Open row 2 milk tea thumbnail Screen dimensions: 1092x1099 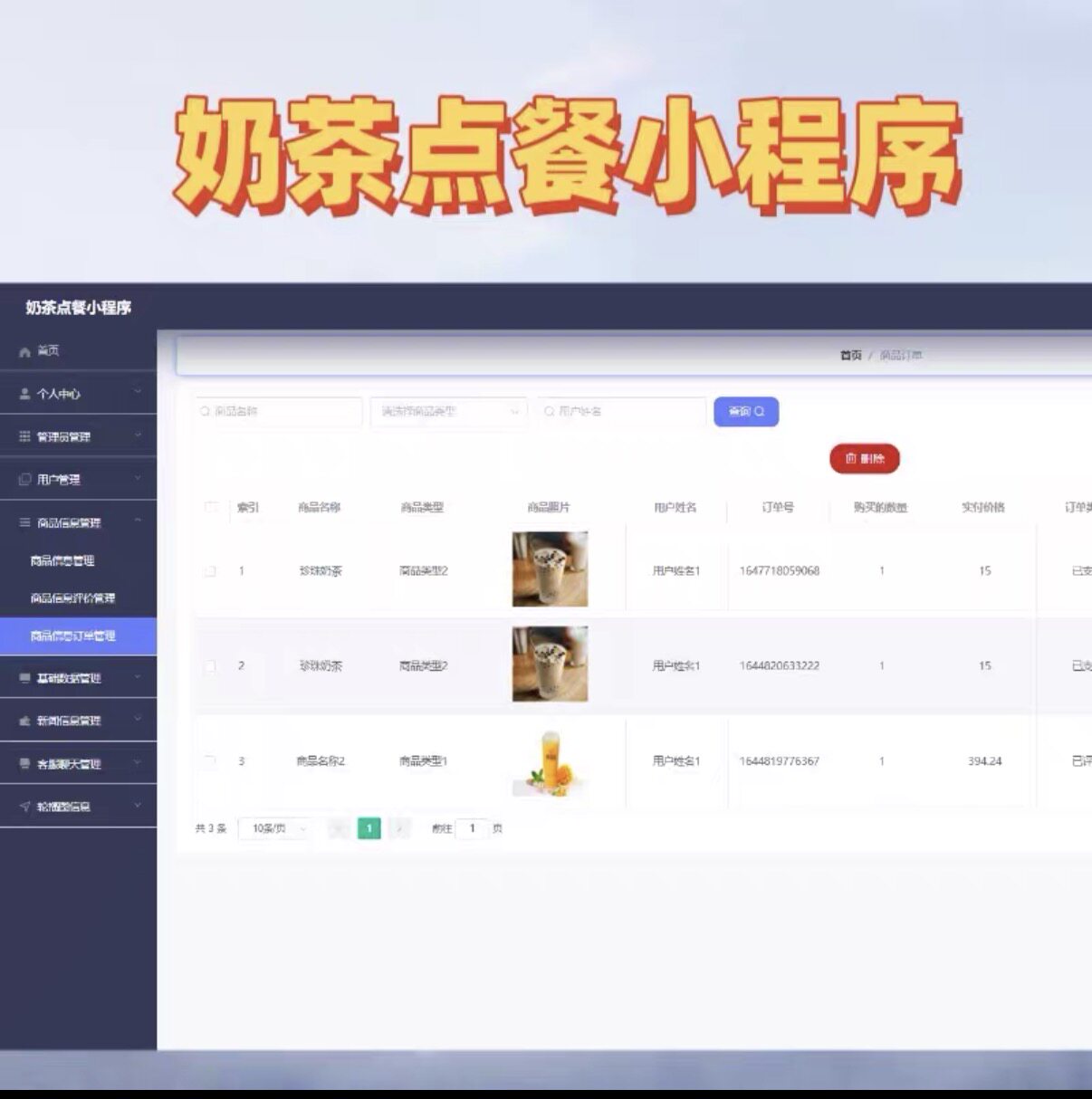pyautogui.click(x=551, y=664)
